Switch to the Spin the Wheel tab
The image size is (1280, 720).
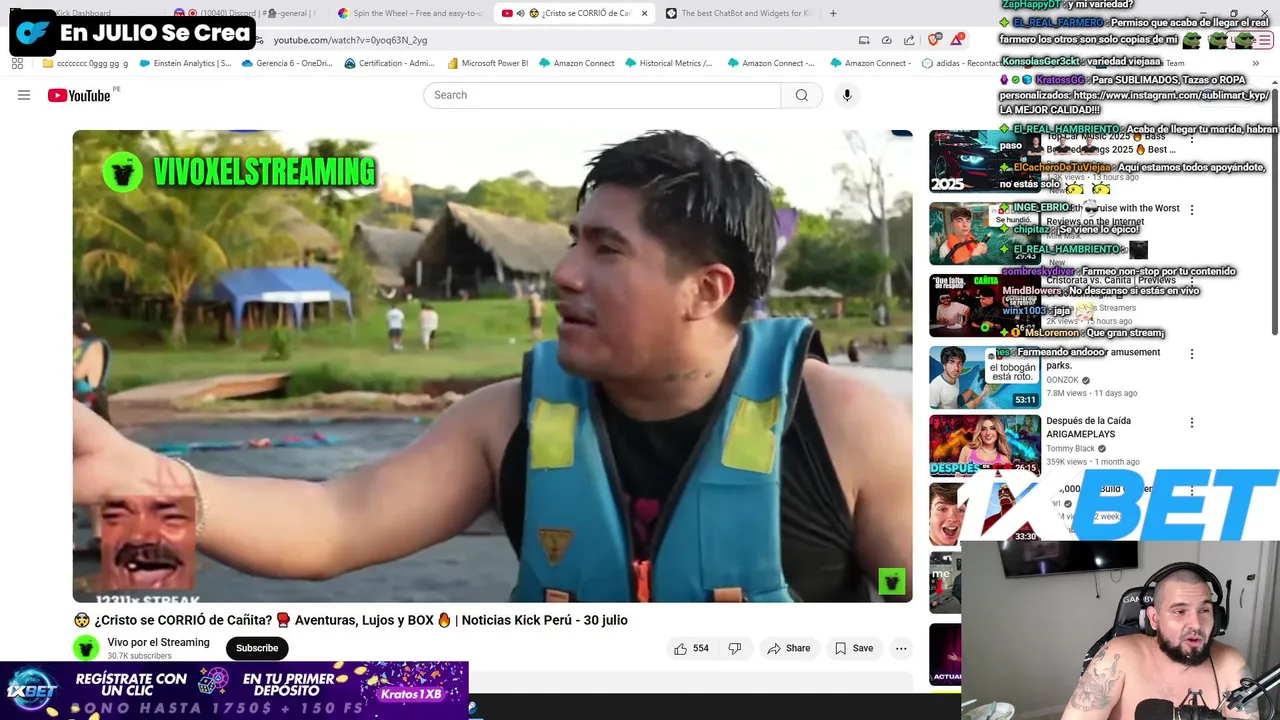click(410, 13)
